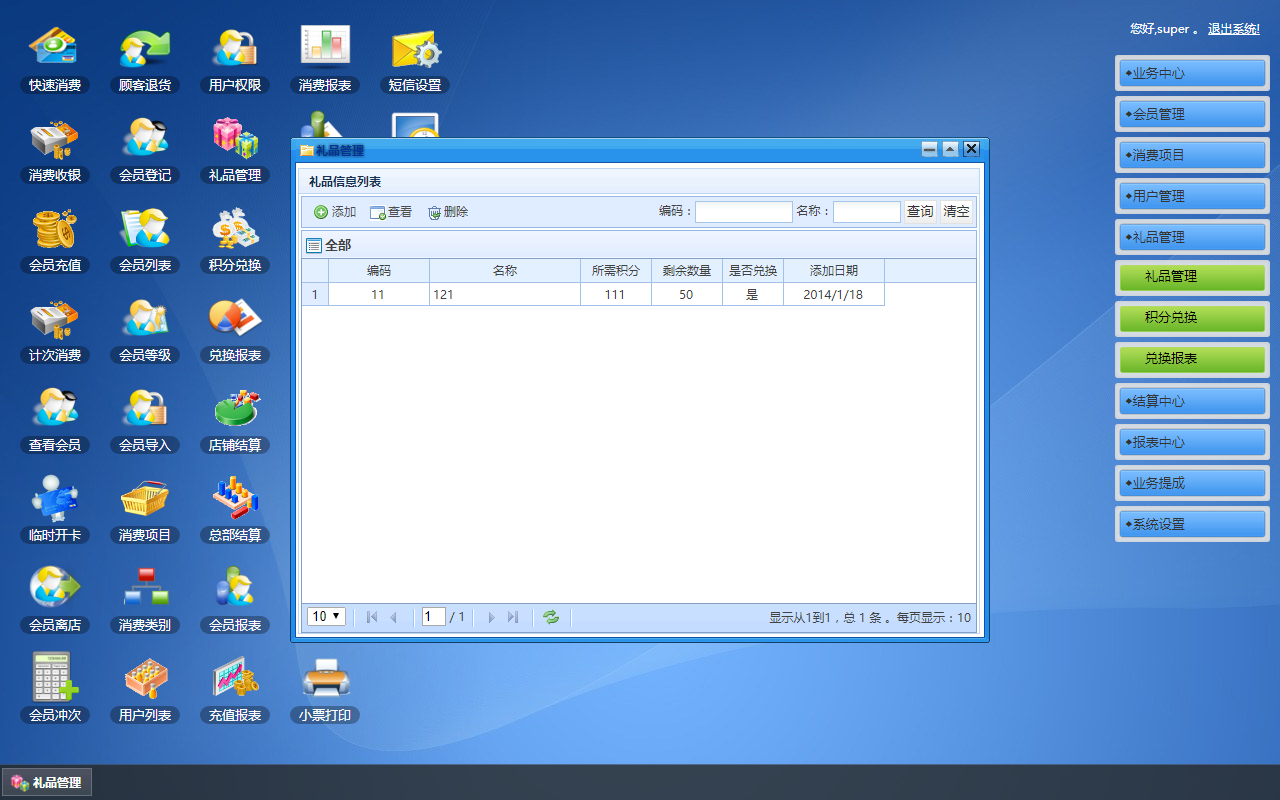Click the 礼品管理 taskbar button
Viewport: 1280px width, 800px height.
(47, 782)
